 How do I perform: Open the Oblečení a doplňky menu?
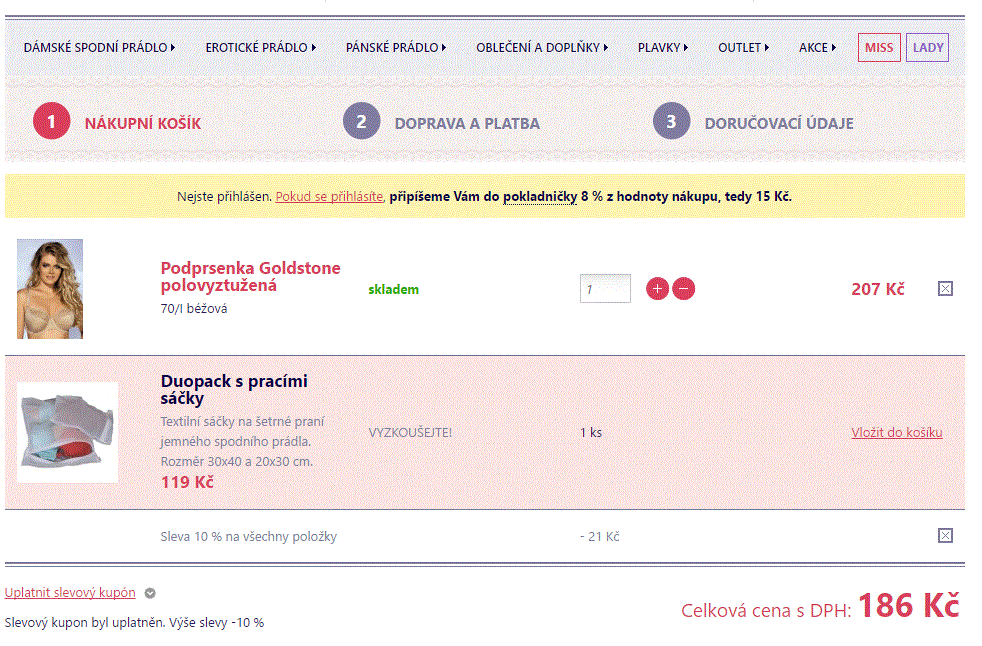pos(542,48)
